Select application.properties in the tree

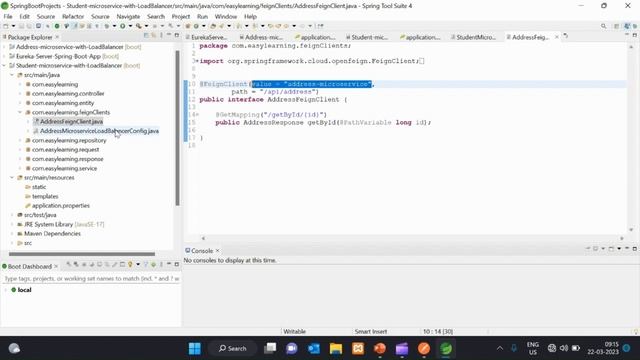pos(60,206)
